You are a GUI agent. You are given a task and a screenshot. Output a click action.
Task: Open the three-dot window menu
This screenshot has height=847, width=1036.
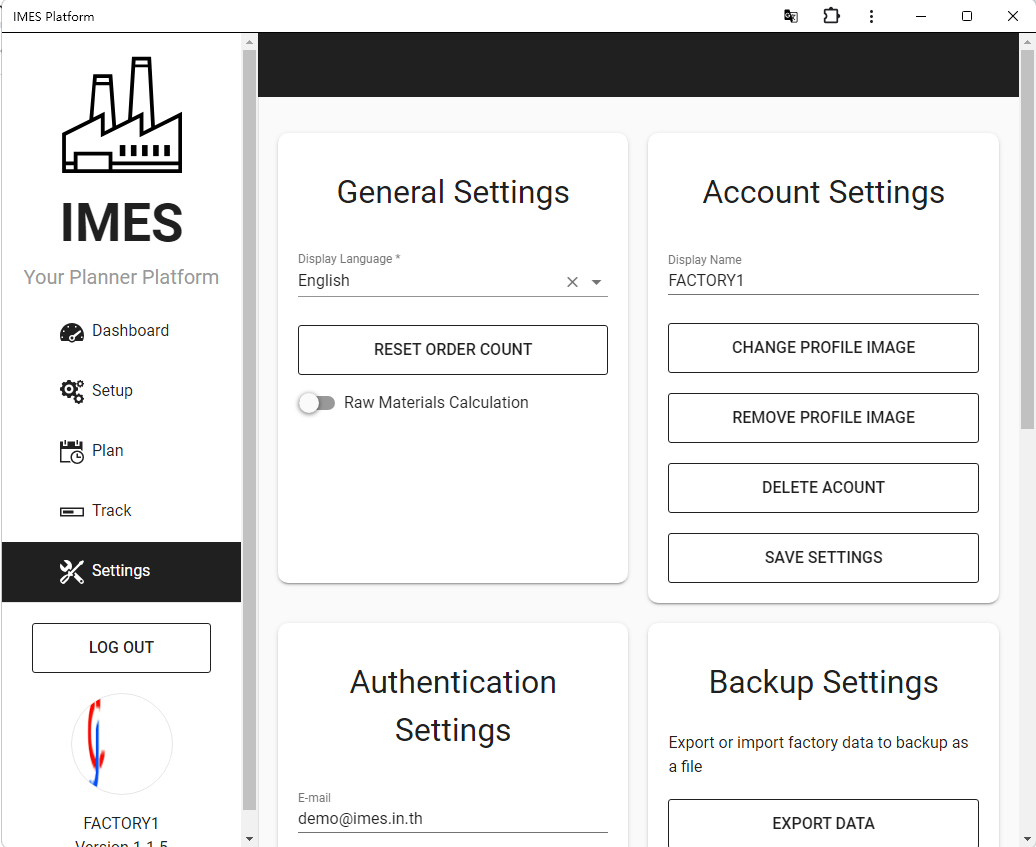pos(872,16)
